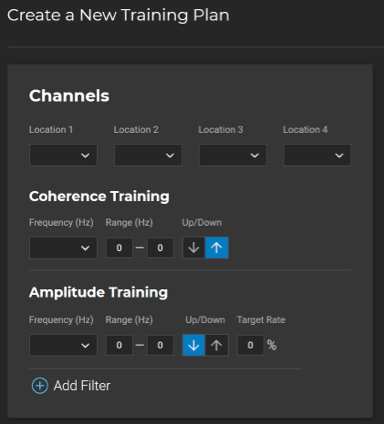Click Amplitude Range lower bound field
Viewport: 384px width, 424px height.
119,345
